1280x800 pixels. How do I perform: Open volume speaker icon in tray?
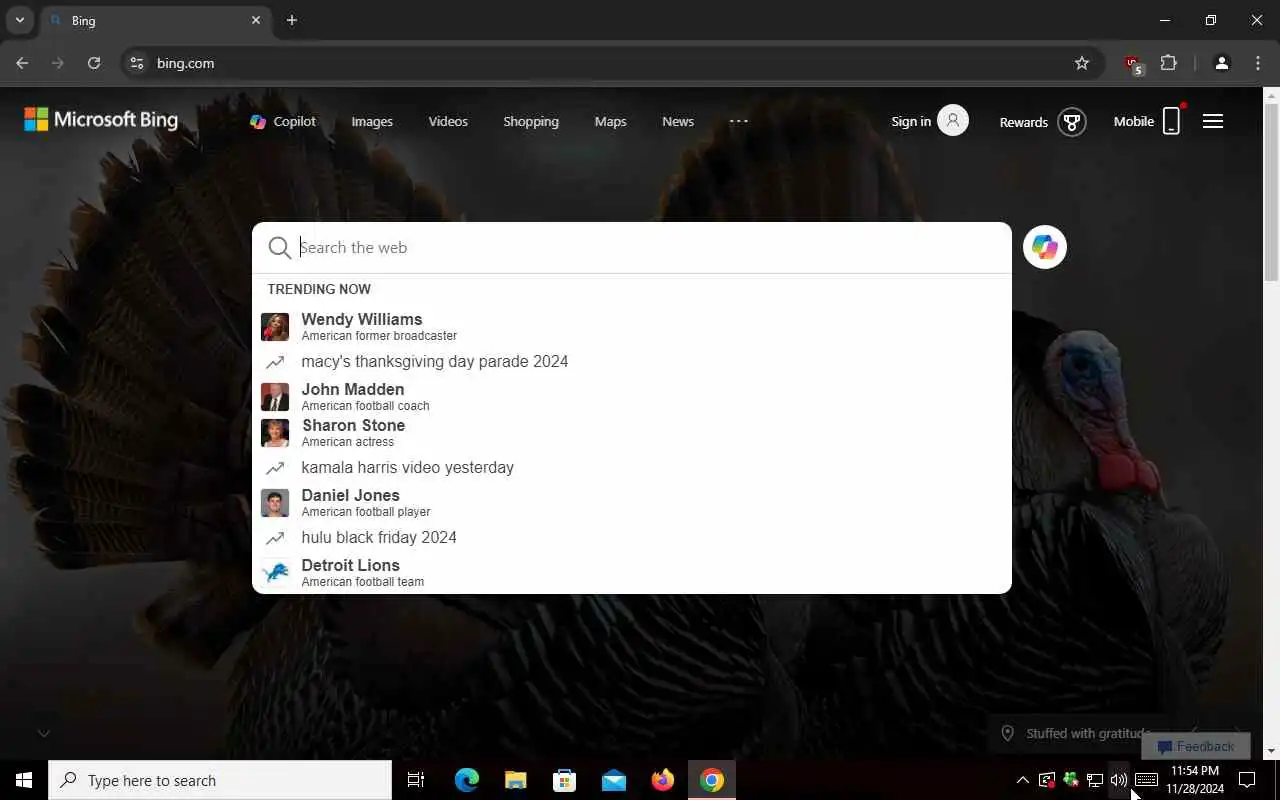click(x=1118, y=780)
